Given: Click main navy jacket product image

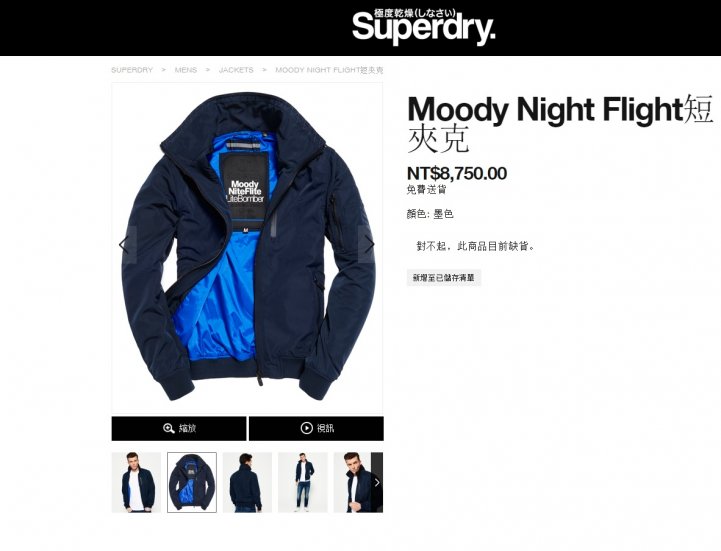Looking at the screenshot, I should (x=247, y=247).
